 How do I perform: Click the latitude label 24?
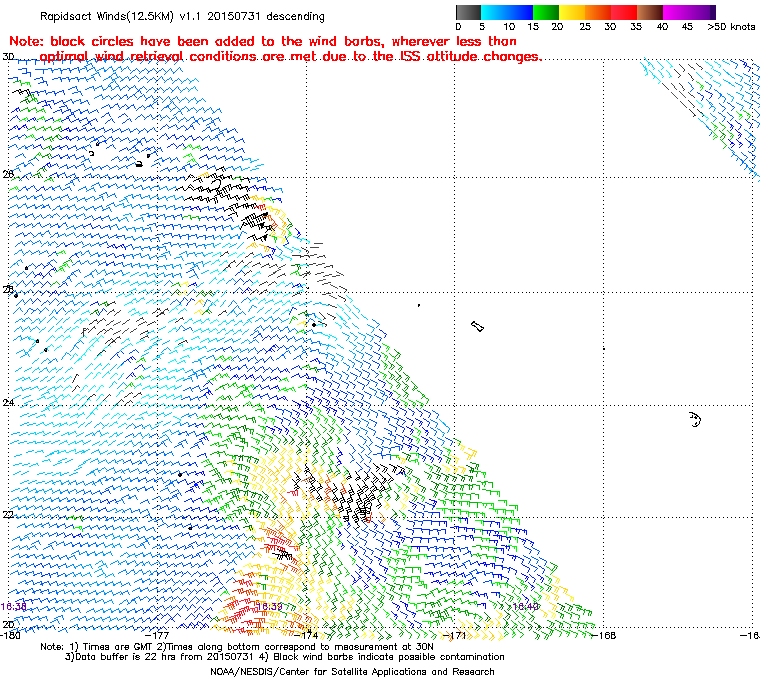8,402
